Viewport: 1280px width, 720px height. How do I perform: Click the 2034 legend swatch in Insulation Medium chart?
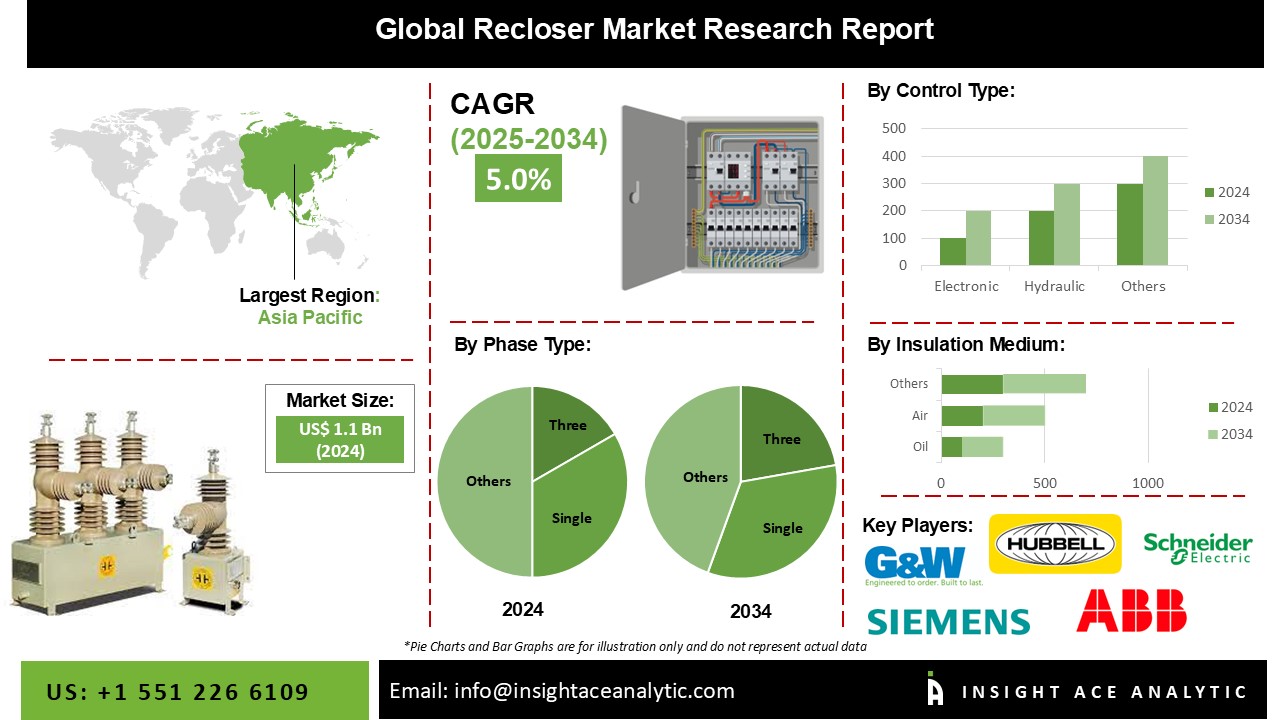pos(1213,434)
